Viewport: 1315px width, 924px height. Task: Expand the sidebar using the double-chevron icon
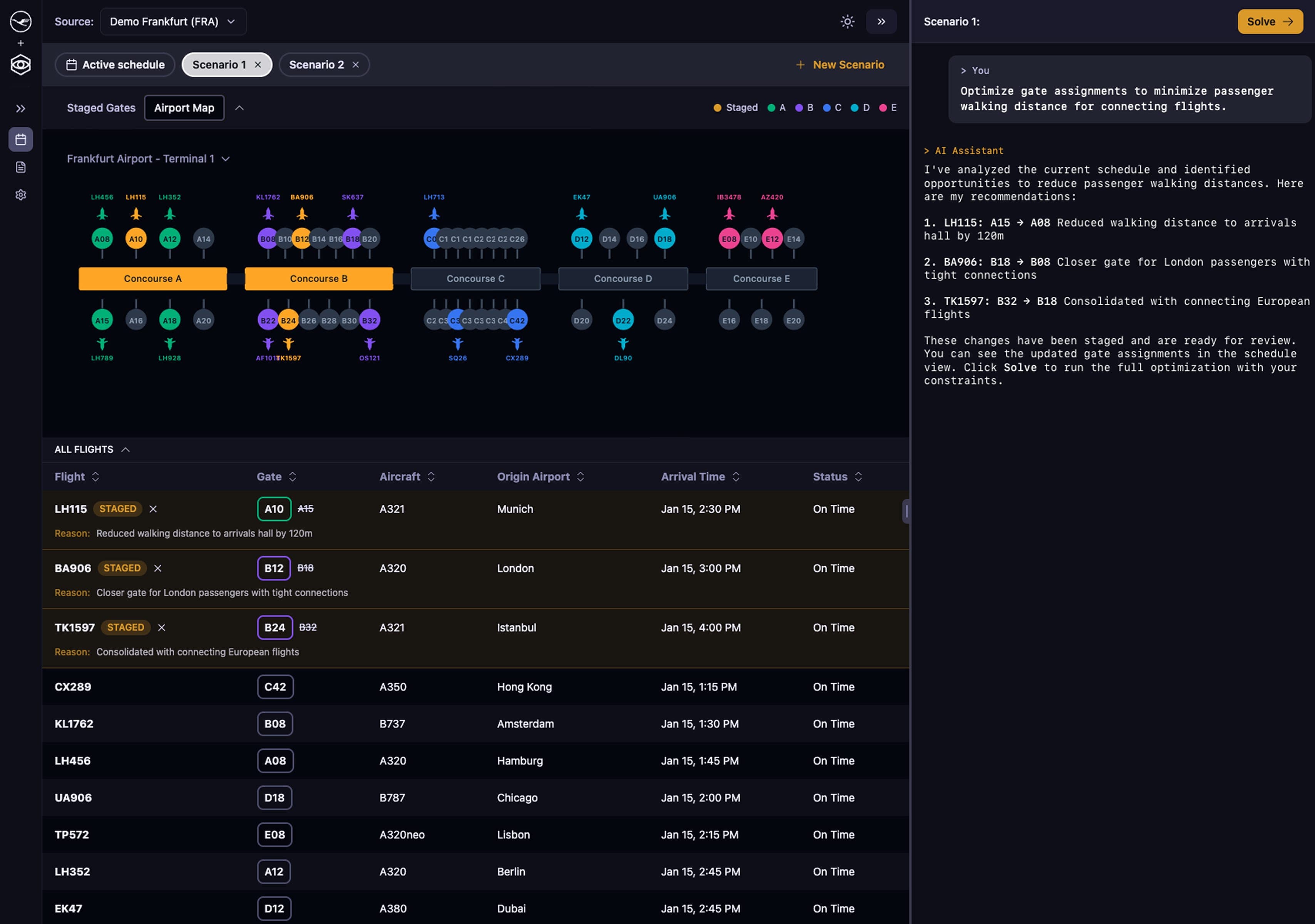[x=21, y=108]
